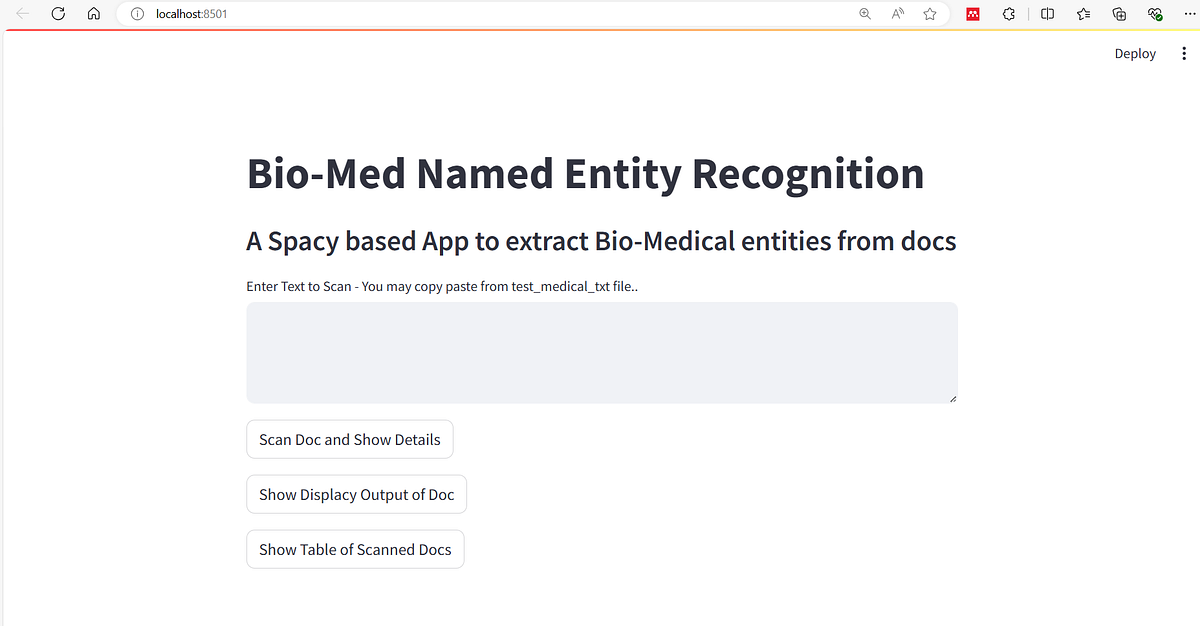
Task: Click Show Table of Scanned Docs
Action: tap(355, 549)
